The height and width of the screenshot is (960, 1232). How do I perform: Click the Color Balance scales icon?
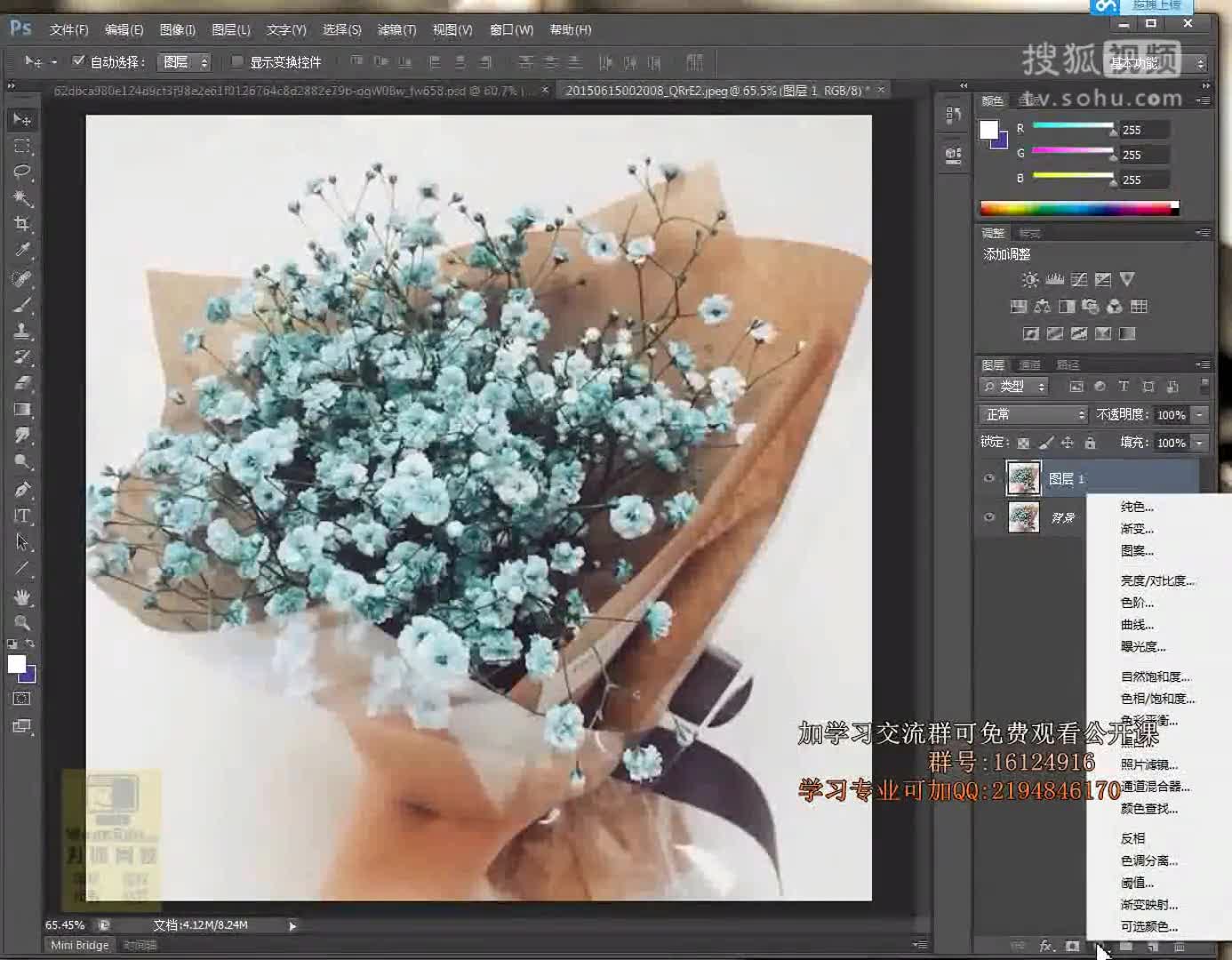pyautogui.click(x=1042, y=307)
